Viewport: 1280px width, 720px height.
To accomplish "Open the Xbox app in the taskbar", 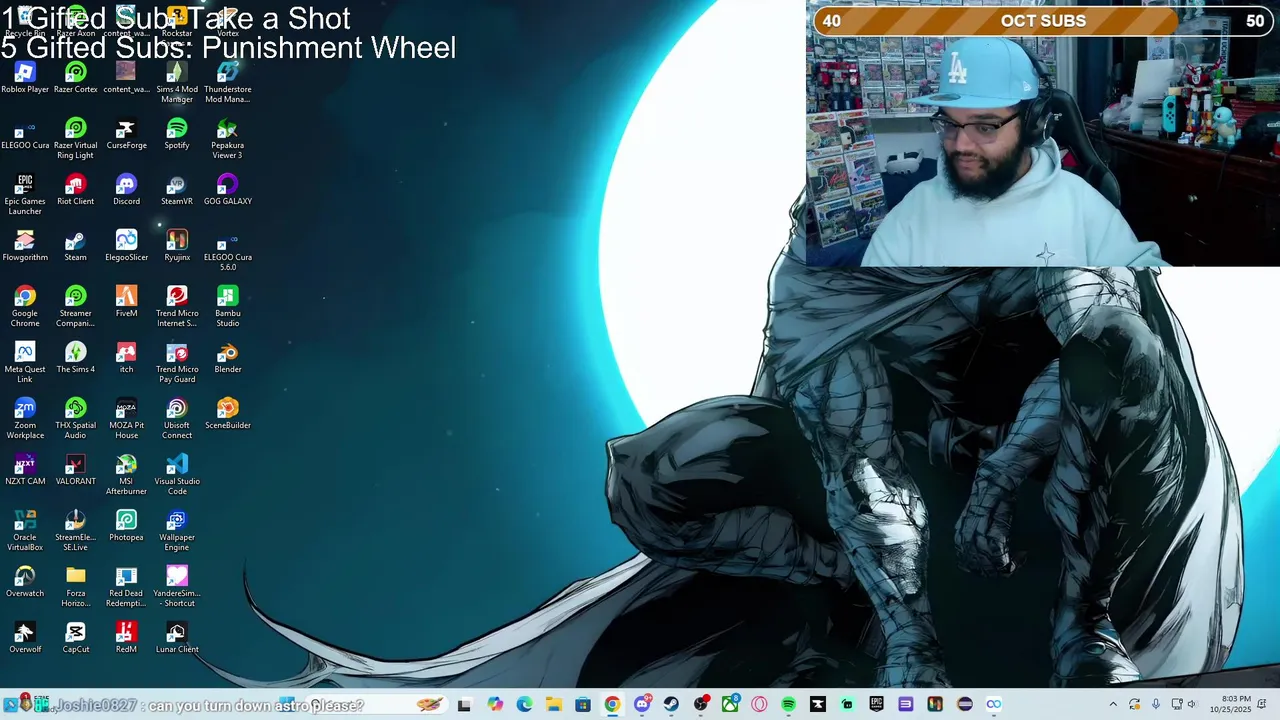I will [730, 704].
